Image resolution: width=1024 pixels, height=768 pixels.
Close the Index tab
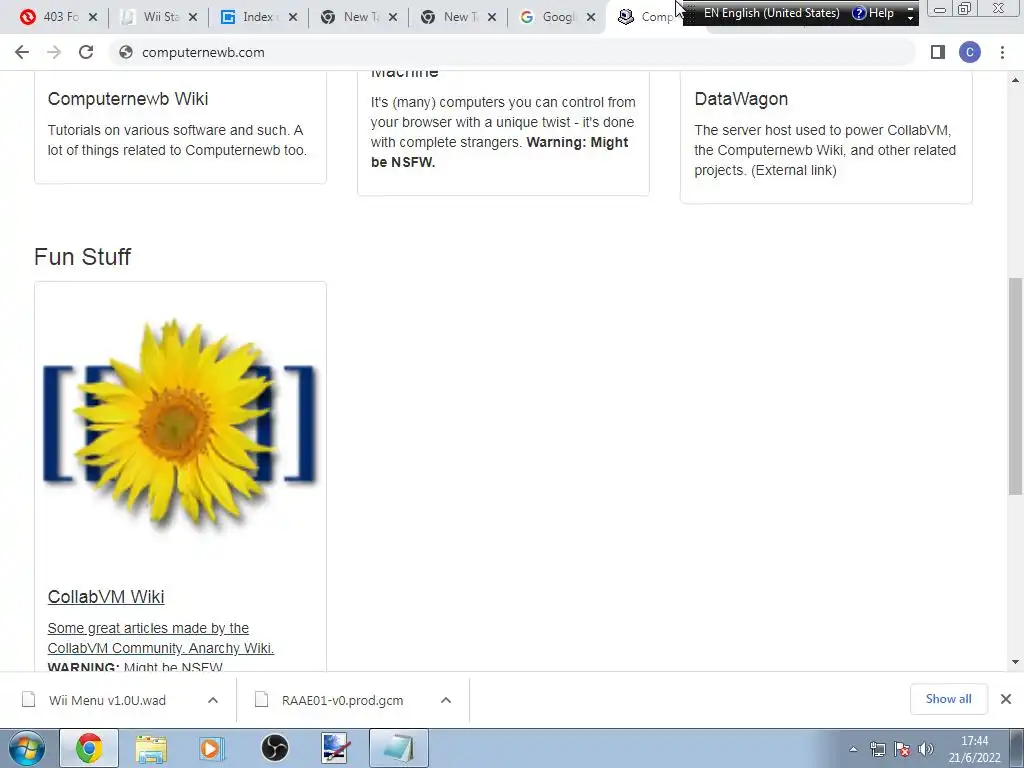[x=293, y=18]
